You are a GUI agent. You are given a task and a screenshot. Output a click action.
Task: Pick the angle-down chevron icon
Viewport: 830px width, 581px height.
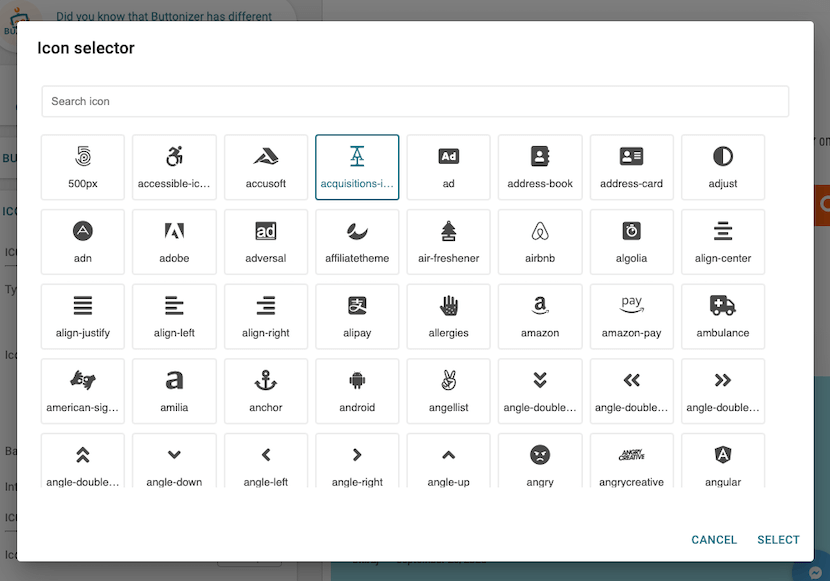[174, 462]
